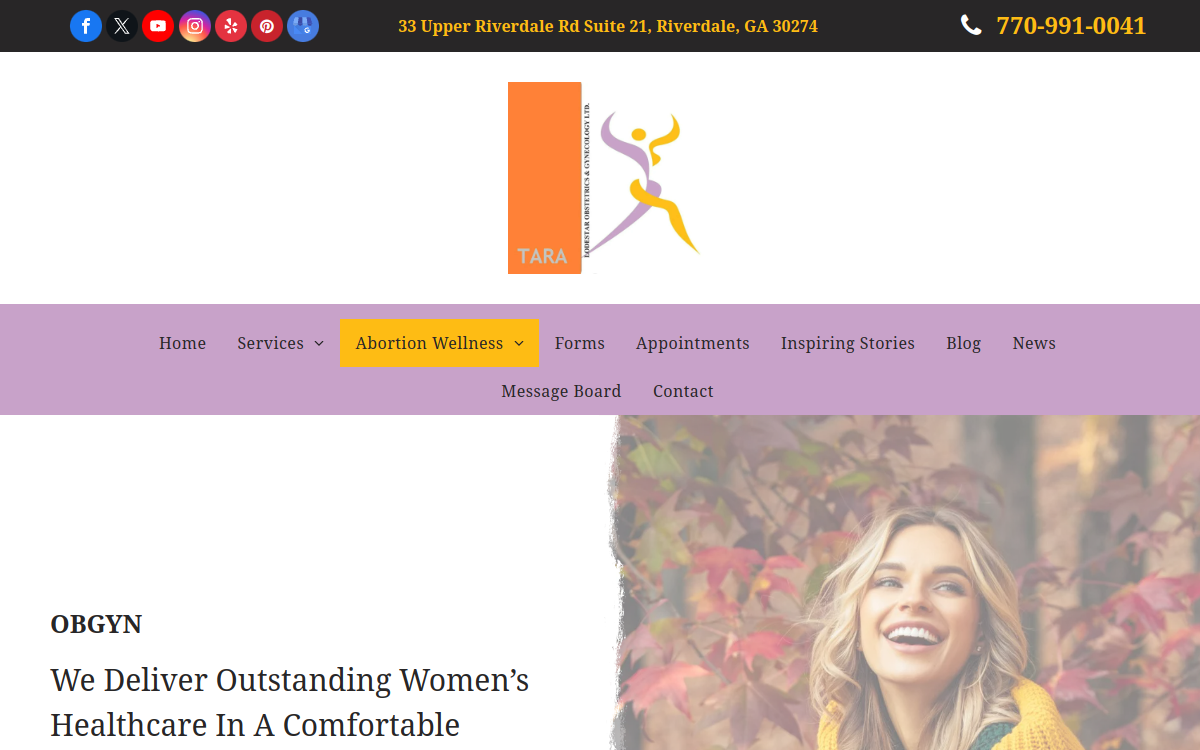Open the Yelp social icon
This screenshot has height=750, width=1200.
coord(231,26)
